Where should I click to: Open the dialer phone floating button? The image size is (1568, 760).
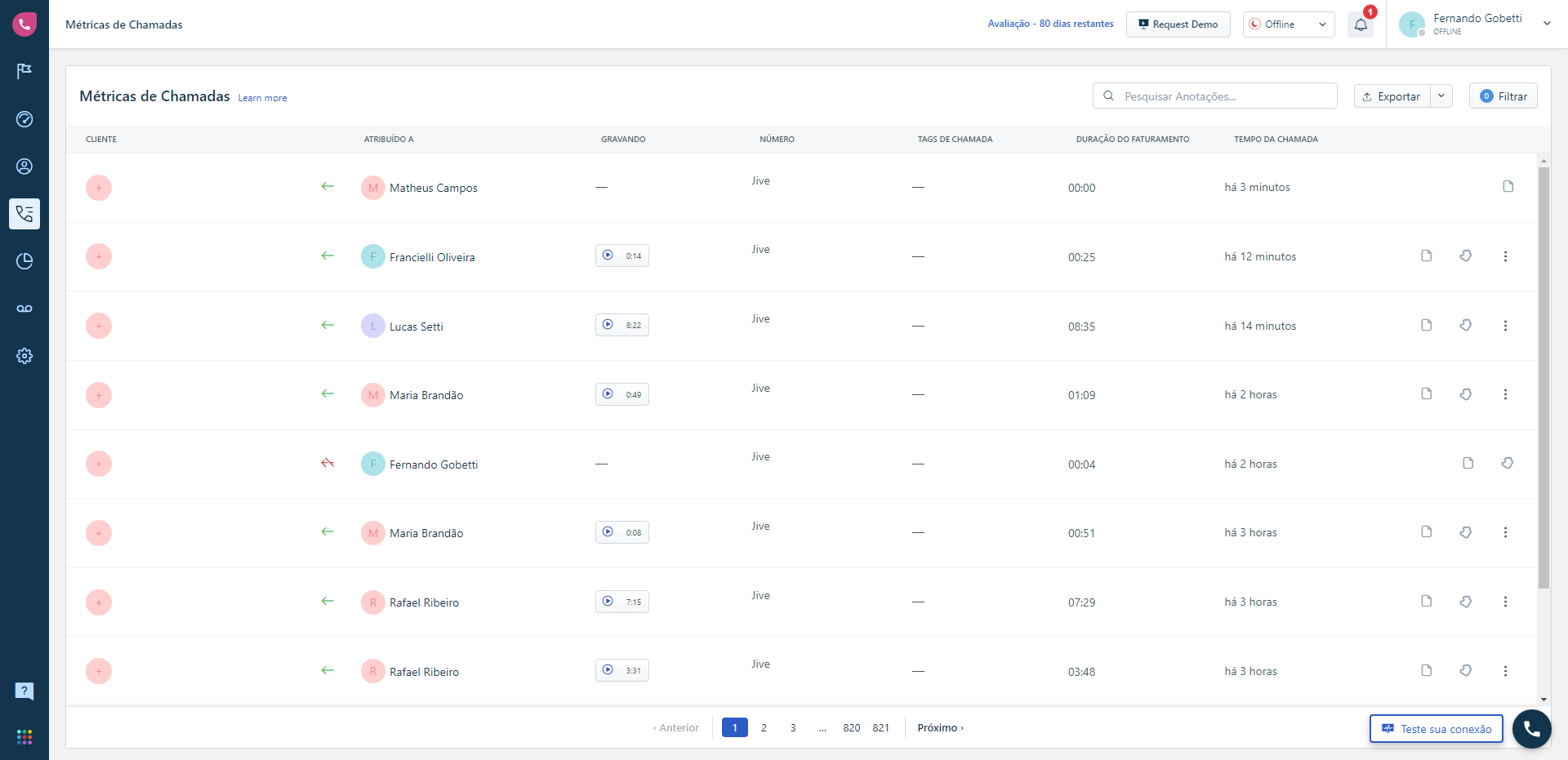[1531, 729]
